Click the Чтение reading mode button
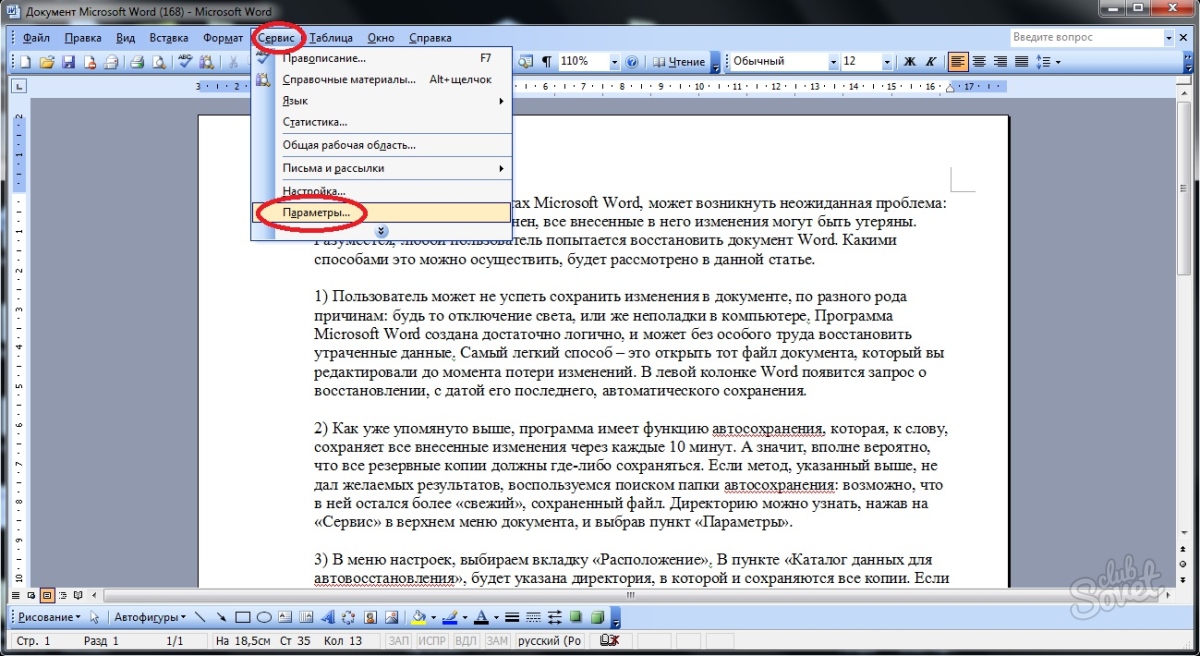Screen dimensions: 1200x656 pyautogui.click(x=679, y=61)
